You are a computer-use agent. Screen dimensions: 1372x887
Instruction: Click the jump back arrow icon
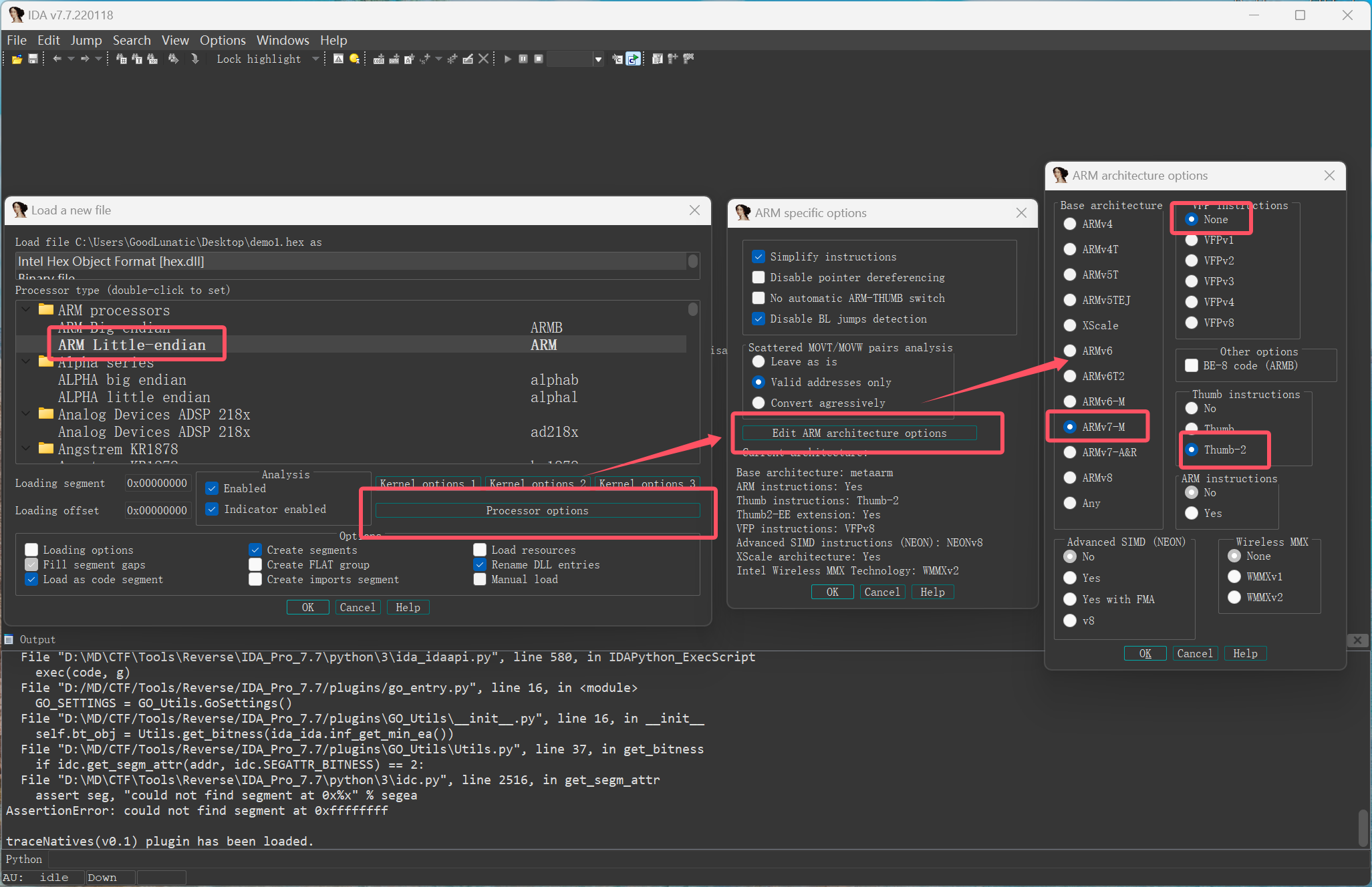click(x=57, y=59)
